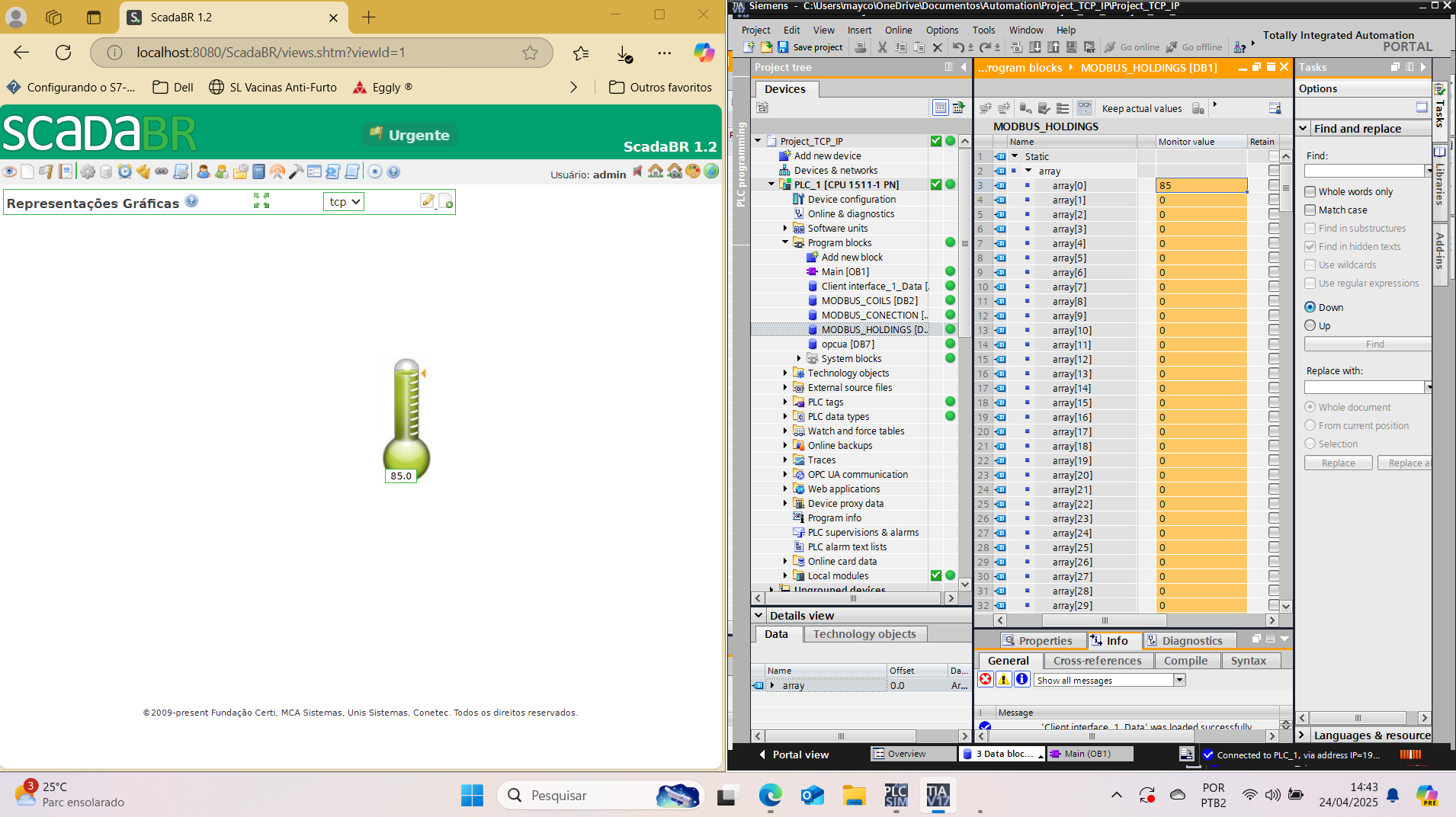Open system settings hammer icon in ScadaBR

click(x=296, y=171)
